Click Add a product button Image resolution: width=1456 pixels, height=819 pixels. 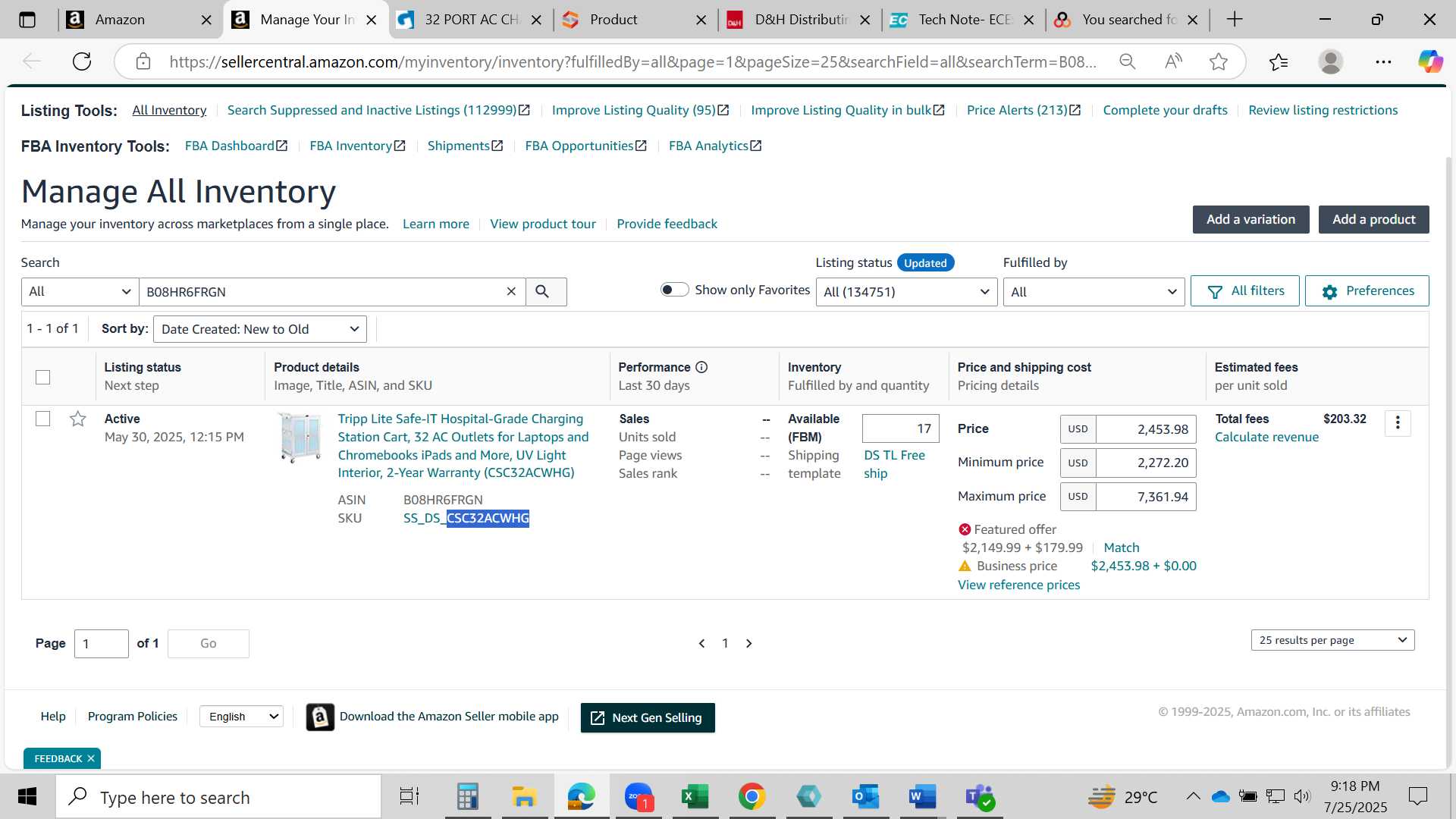tap(1373, 219)
